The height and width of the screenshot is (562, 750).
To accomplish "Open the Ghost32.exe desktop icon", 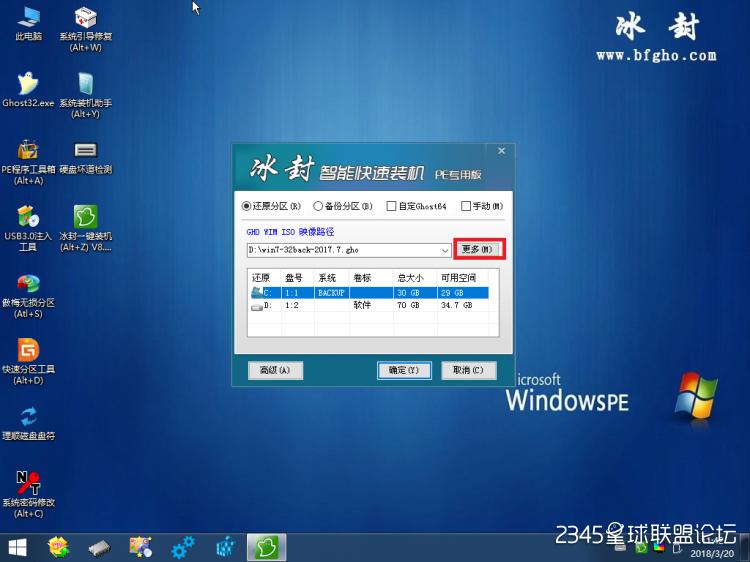I will click(x=28, y=90).
